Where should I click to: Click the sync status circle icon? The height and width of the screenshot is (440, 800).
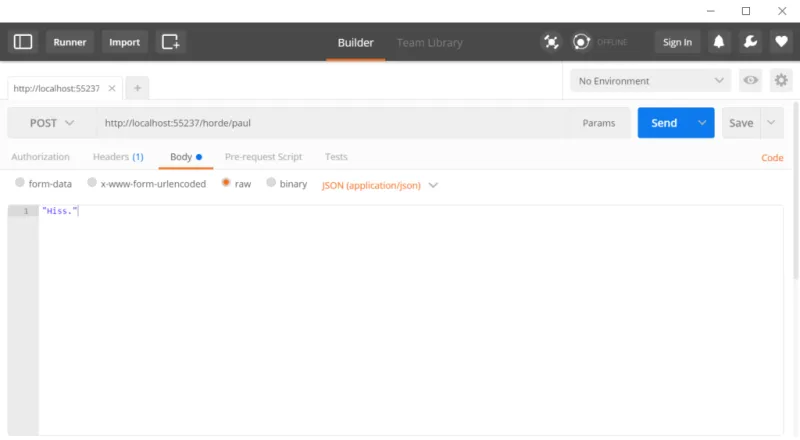coord(581,42)
